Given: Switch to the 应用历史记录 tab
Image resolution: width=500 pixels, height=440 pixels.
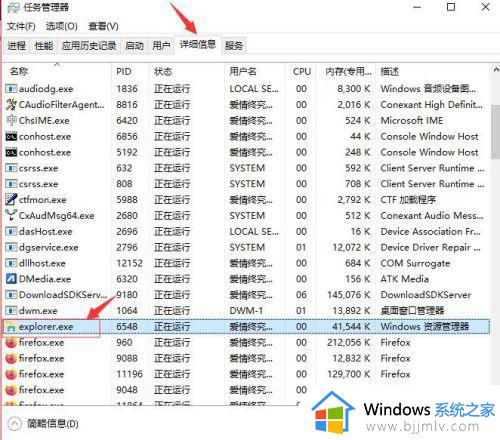Looking at the screenshot, I should [x=89, y=46].
